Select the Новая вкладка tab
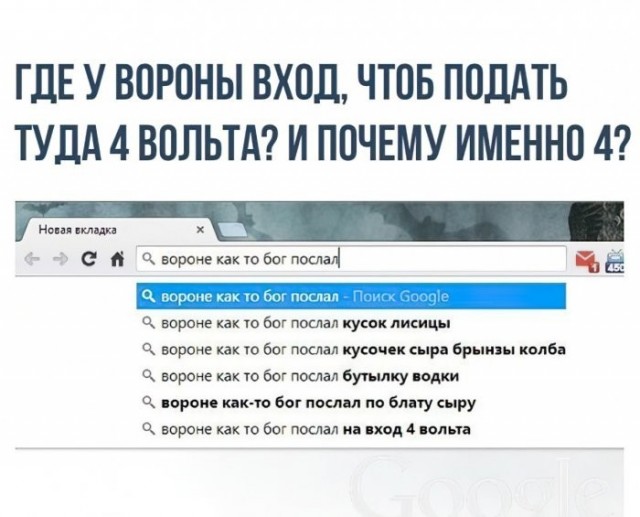This screenshot has width=640, height=517. (x=116, y=230)
